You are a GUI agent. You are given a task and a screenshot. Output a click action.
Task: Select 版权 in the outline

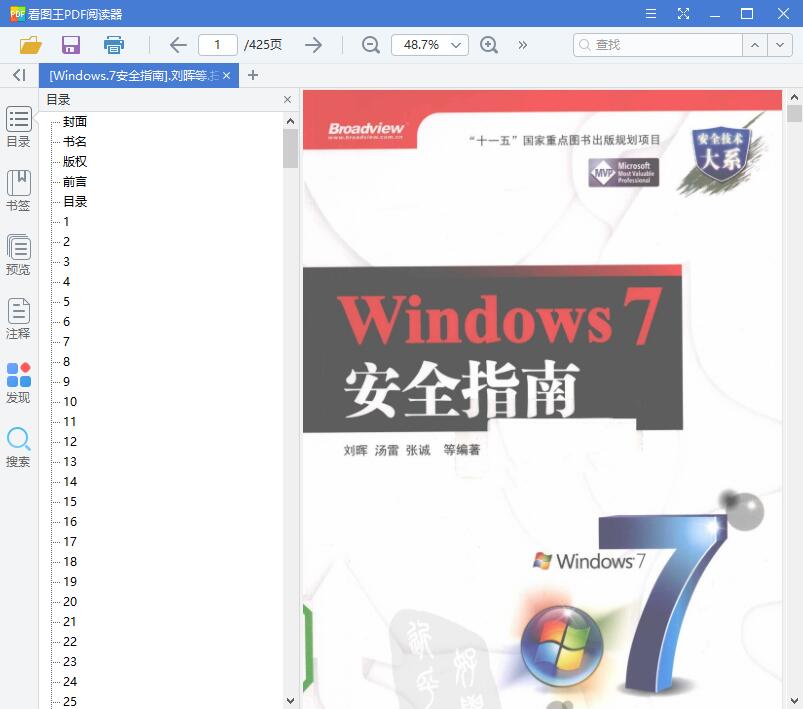[75, 161]
